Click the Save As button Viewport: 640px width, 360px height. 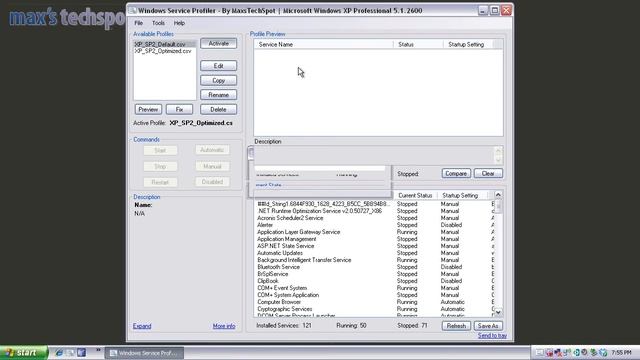click(x=488, y=326)
